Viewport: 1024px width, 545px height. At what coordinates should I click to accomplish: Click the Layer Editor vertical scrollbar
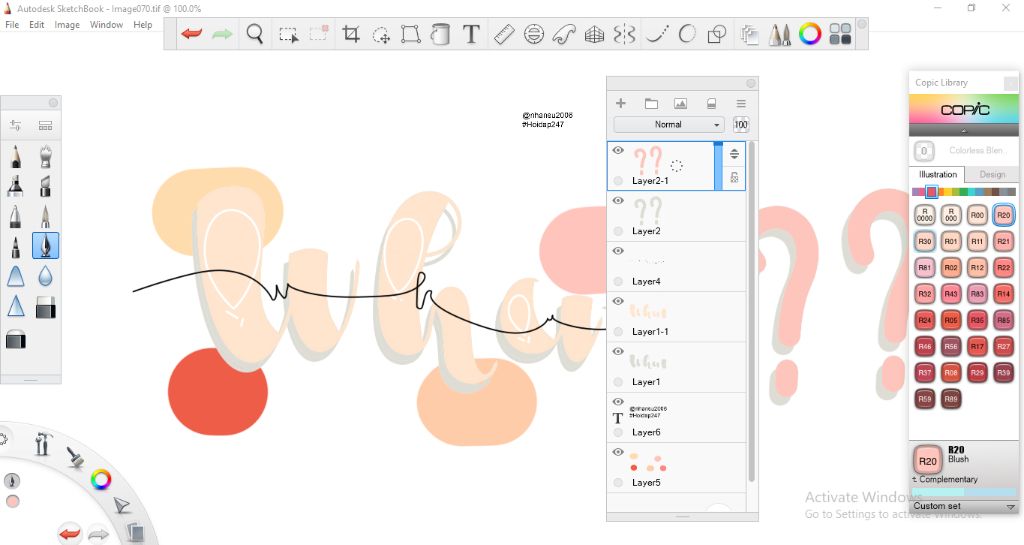pyautogui.click(x=751, y=311)
